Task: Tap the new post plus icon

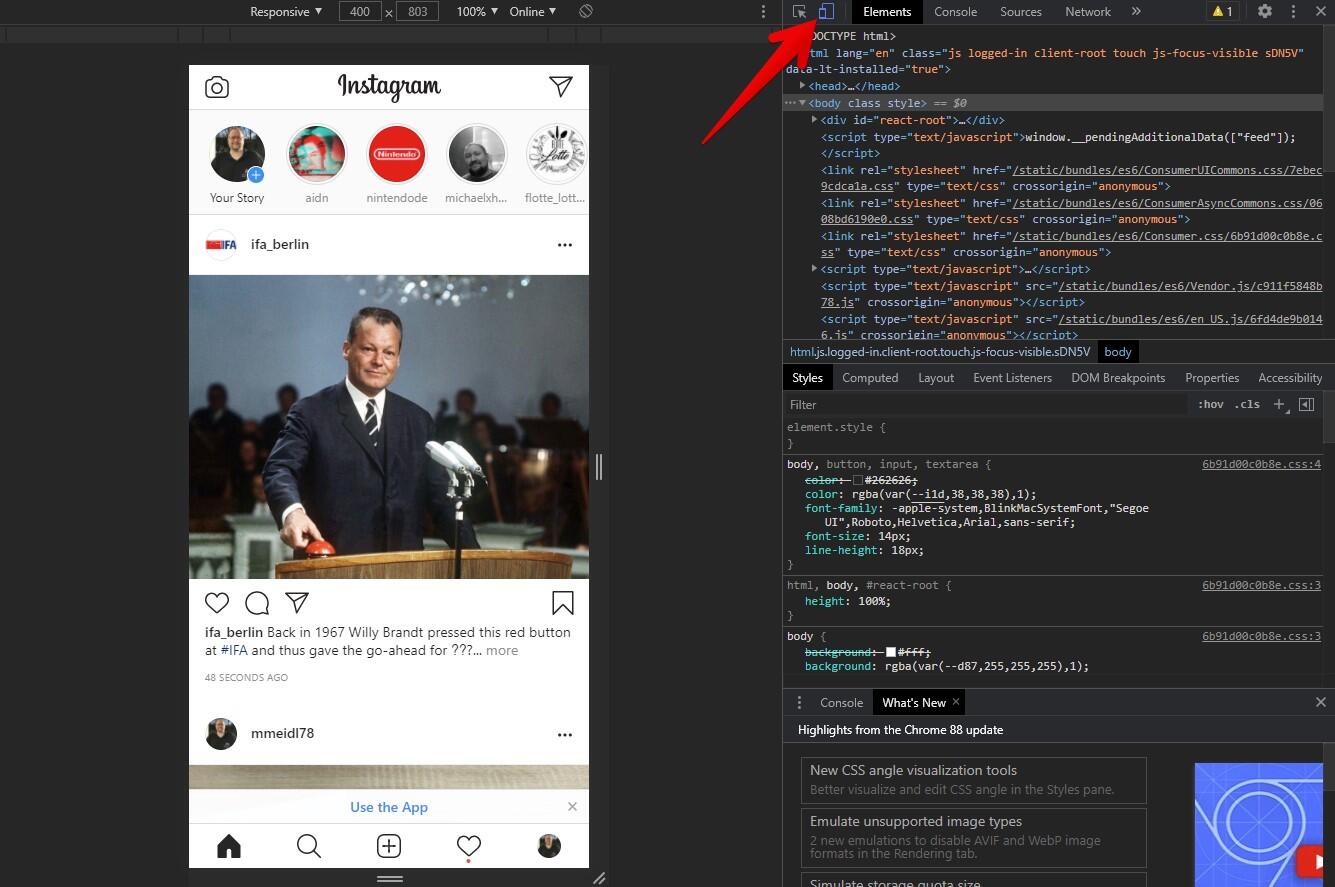Action: [x=389, y=846]
